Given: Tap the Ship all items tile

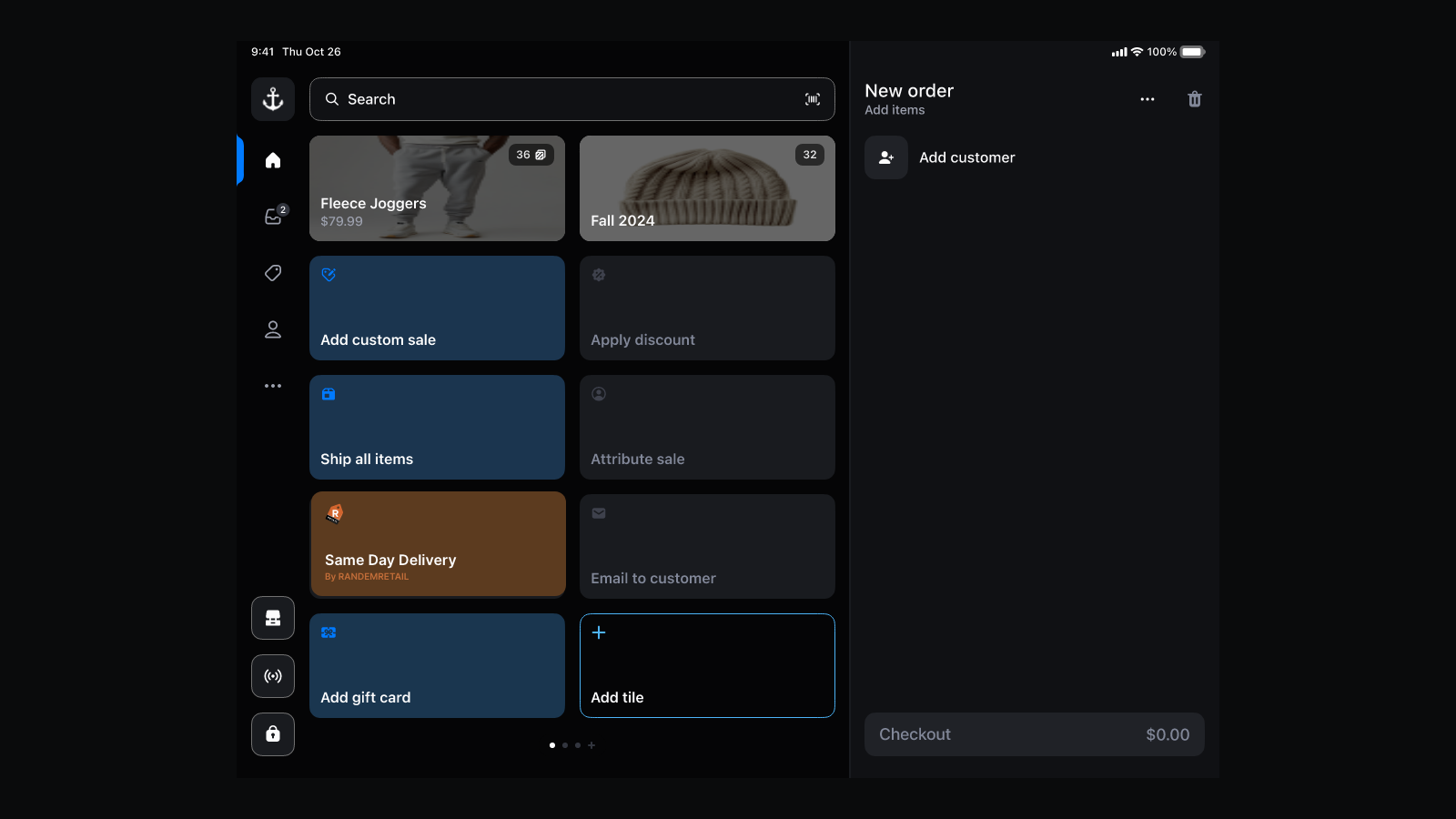Looking at the screenshot, I should pos(437,427).
